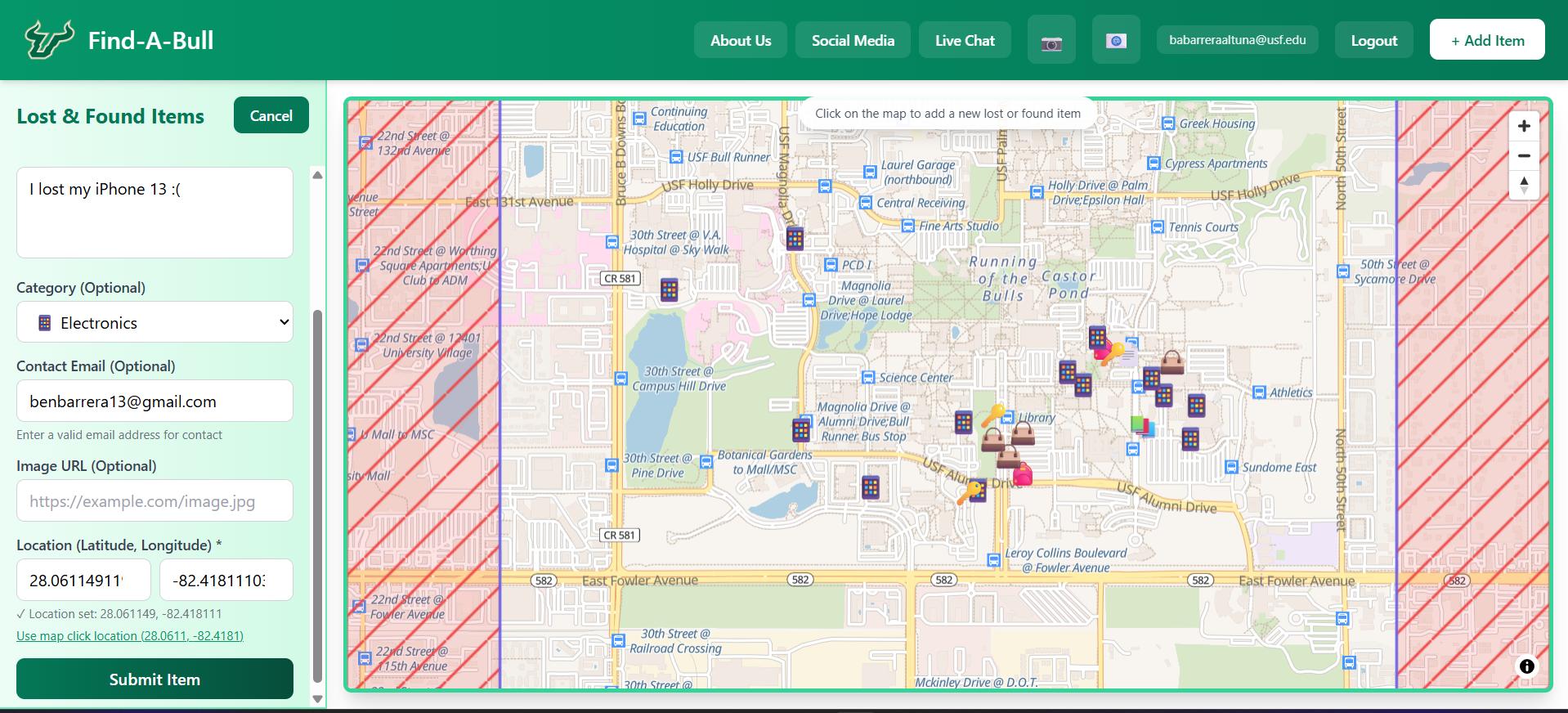The width and height of the screenshot is (1568, 713).
Task: Click the Find-A-Bull title
Action: pos(150,40)
